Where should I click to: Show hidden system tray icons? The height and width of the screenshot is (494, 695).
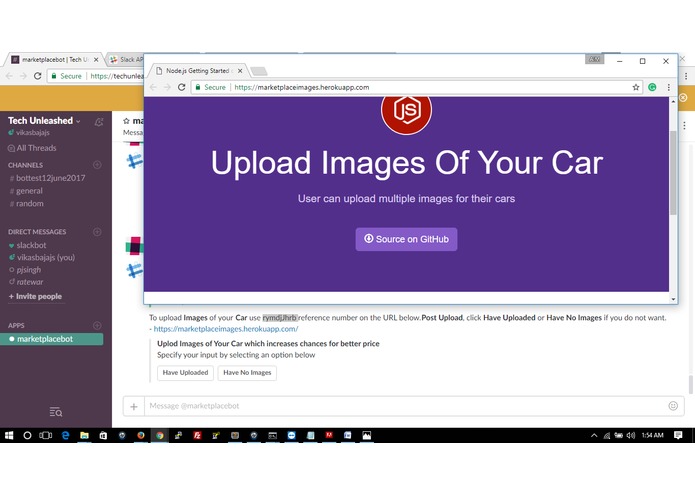[594, 436]
